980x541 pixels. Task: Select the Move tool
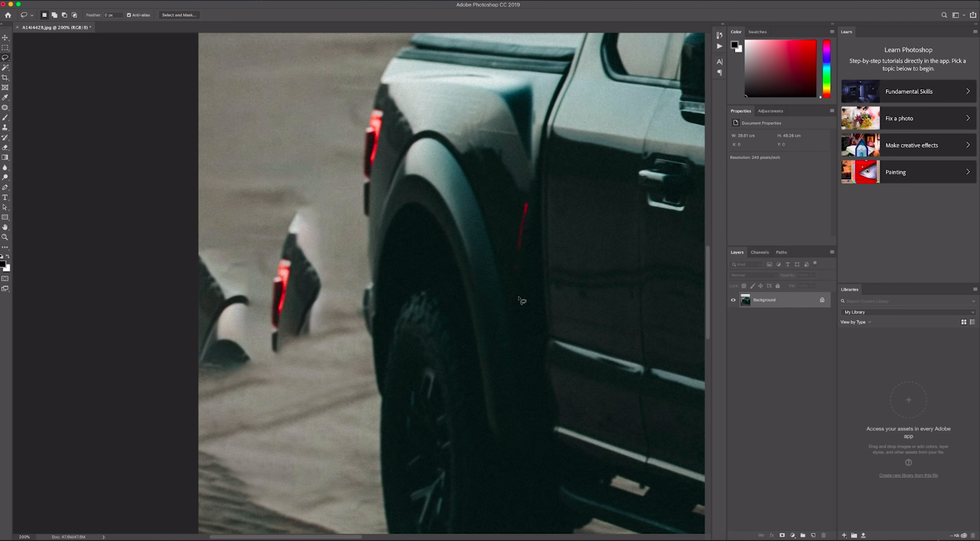[x=5, y=38]
